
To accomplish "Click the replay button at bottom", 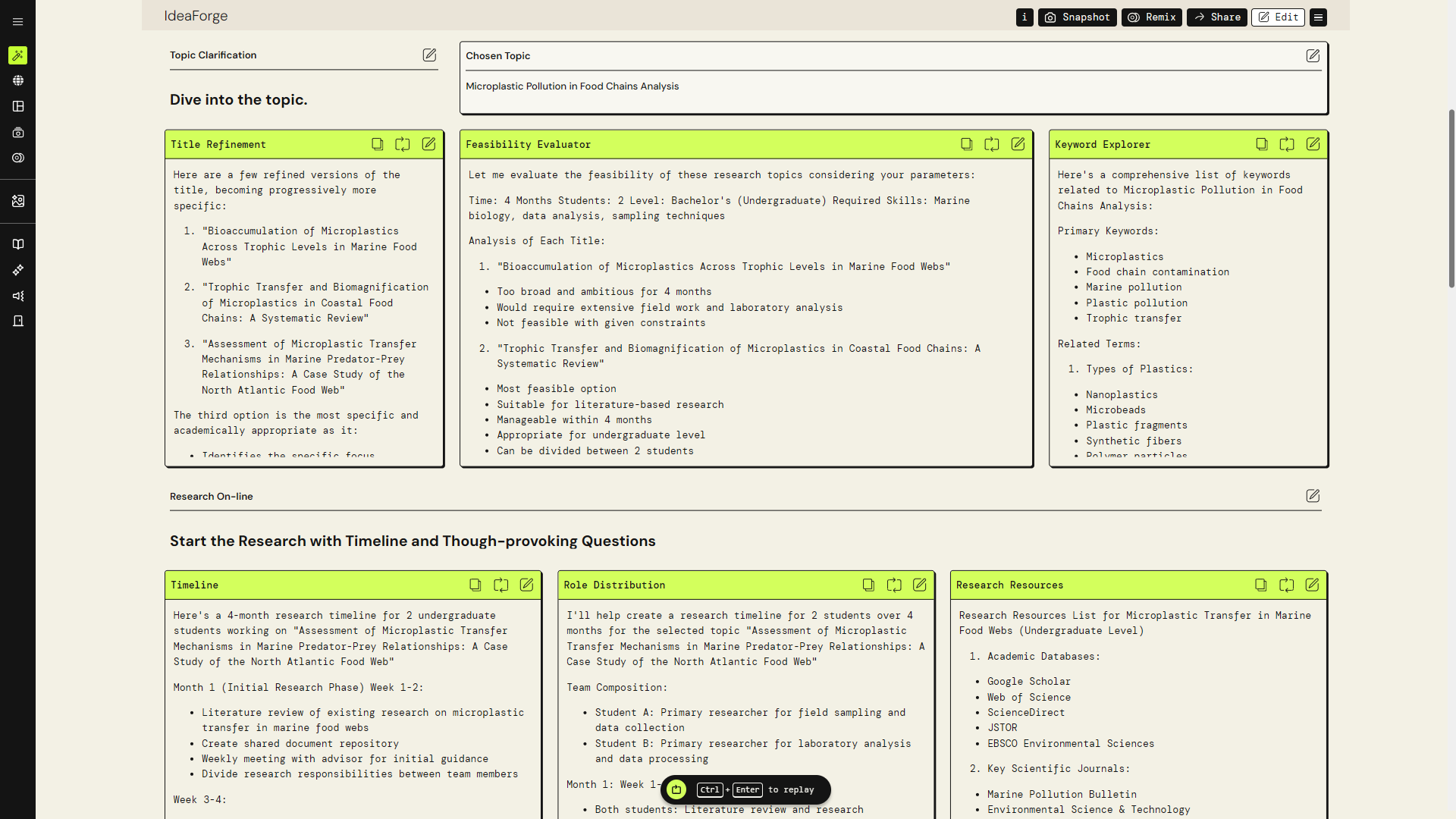I will click(x=676, y=789).
